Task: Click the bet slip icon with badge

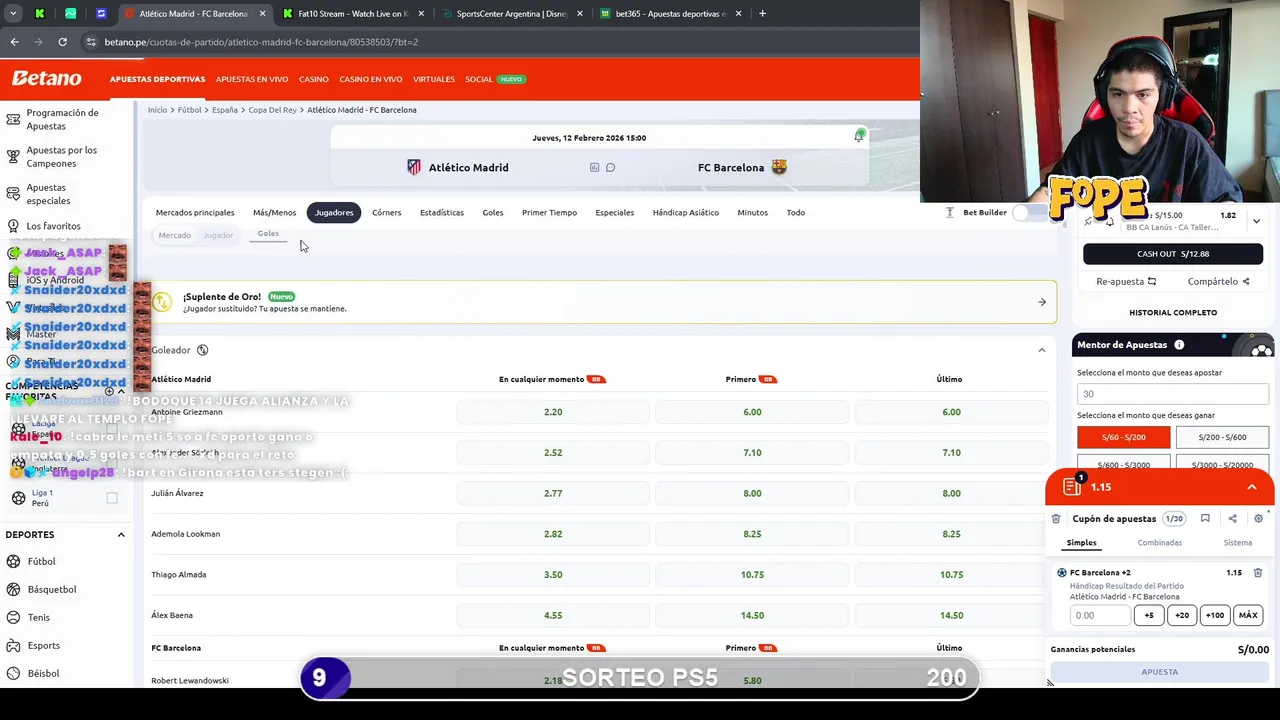Action: coord(1072,486)
